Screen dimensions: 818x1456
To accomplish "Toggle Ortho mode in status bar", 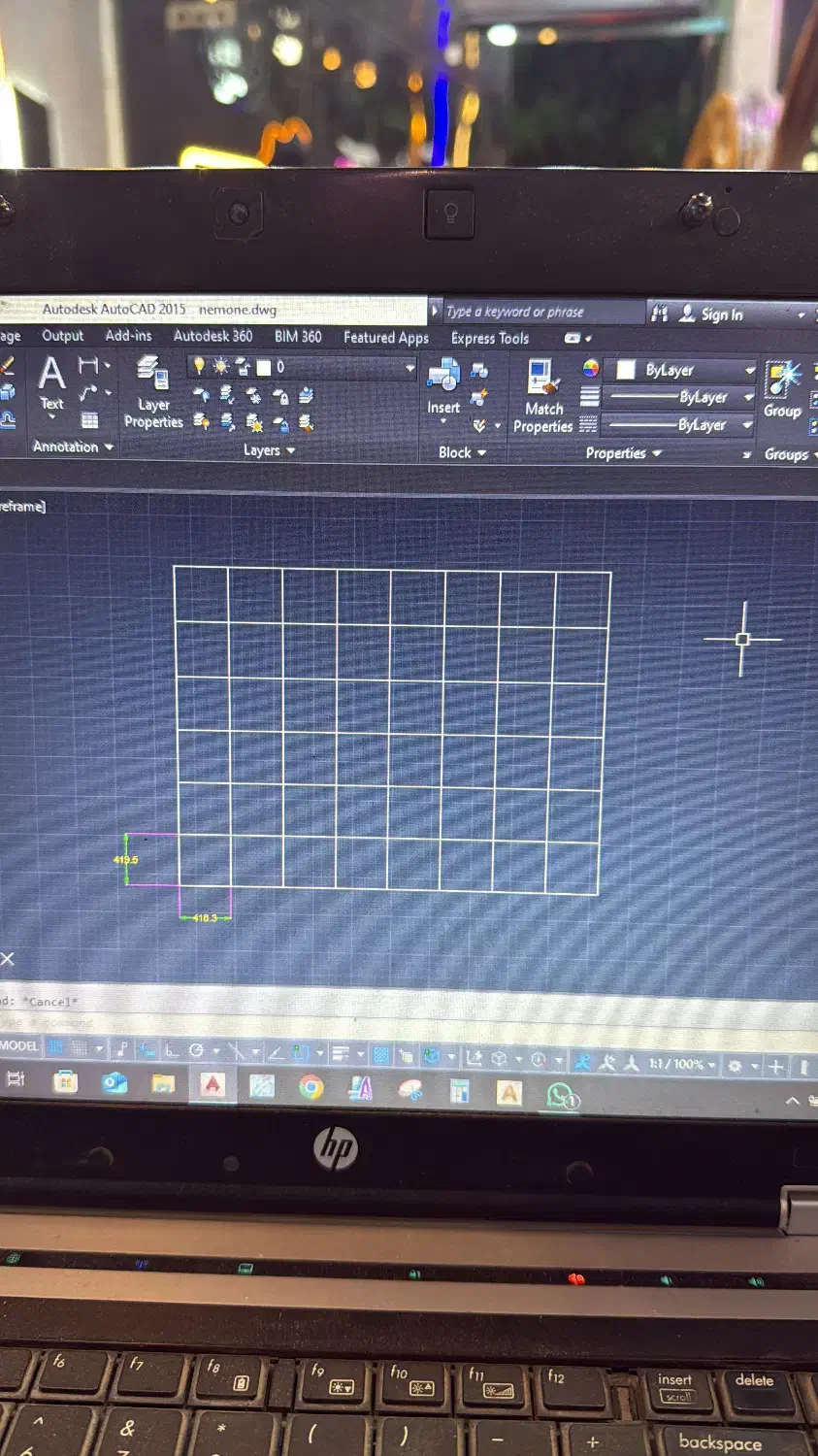I will (x=171, y=1050).
